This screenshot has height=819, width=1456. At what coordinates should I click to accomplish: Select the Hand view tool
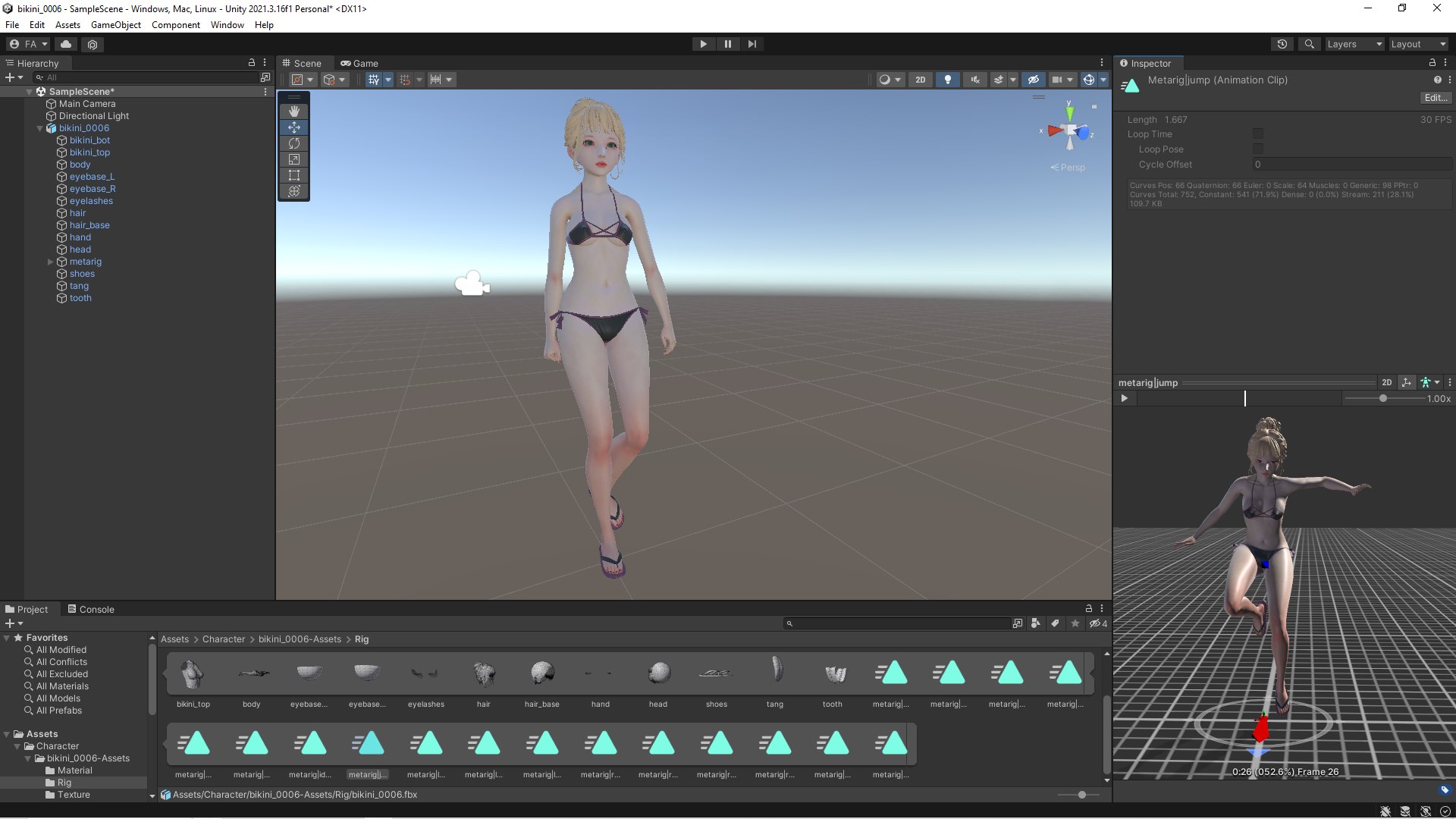coord(294,111)
